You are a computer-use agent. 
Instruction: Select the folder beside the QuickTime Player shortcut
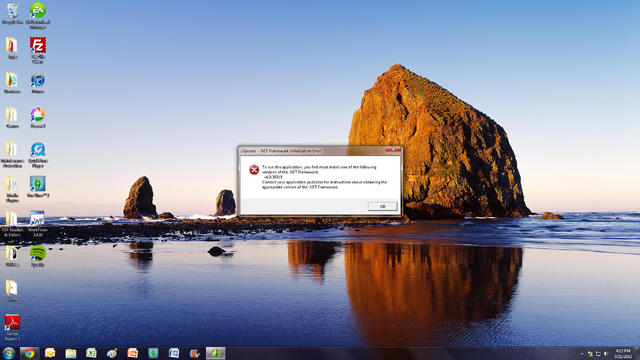(x=12, y=154)
